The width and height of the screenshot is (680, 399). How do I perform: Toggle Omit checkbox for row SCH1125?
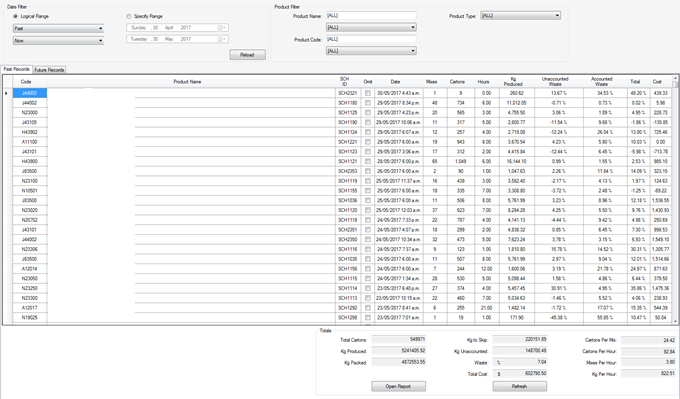pyautogui.click(x=368, y=113)
